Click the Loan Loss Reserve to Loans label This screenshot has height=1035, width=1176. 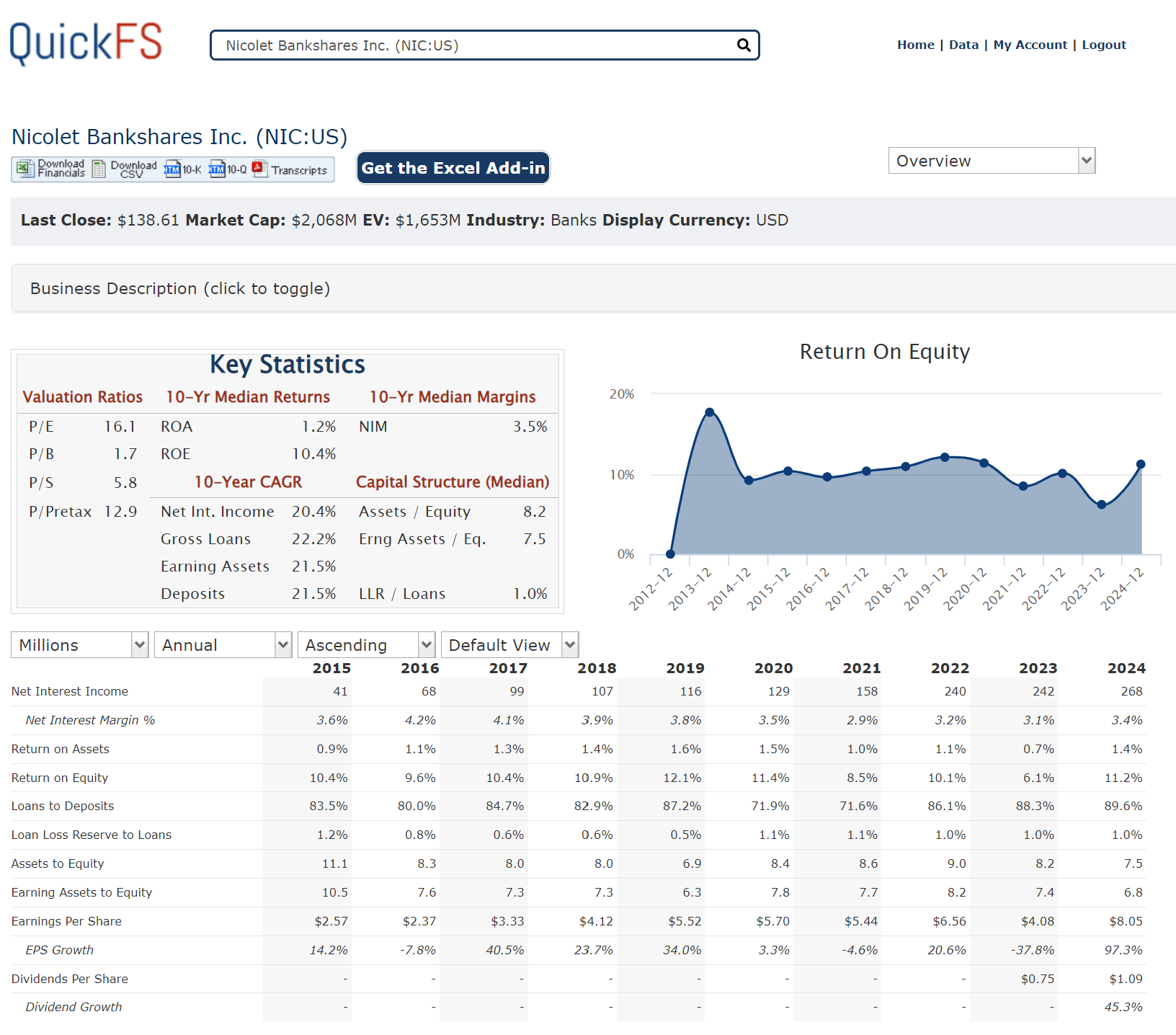(92, 835)
